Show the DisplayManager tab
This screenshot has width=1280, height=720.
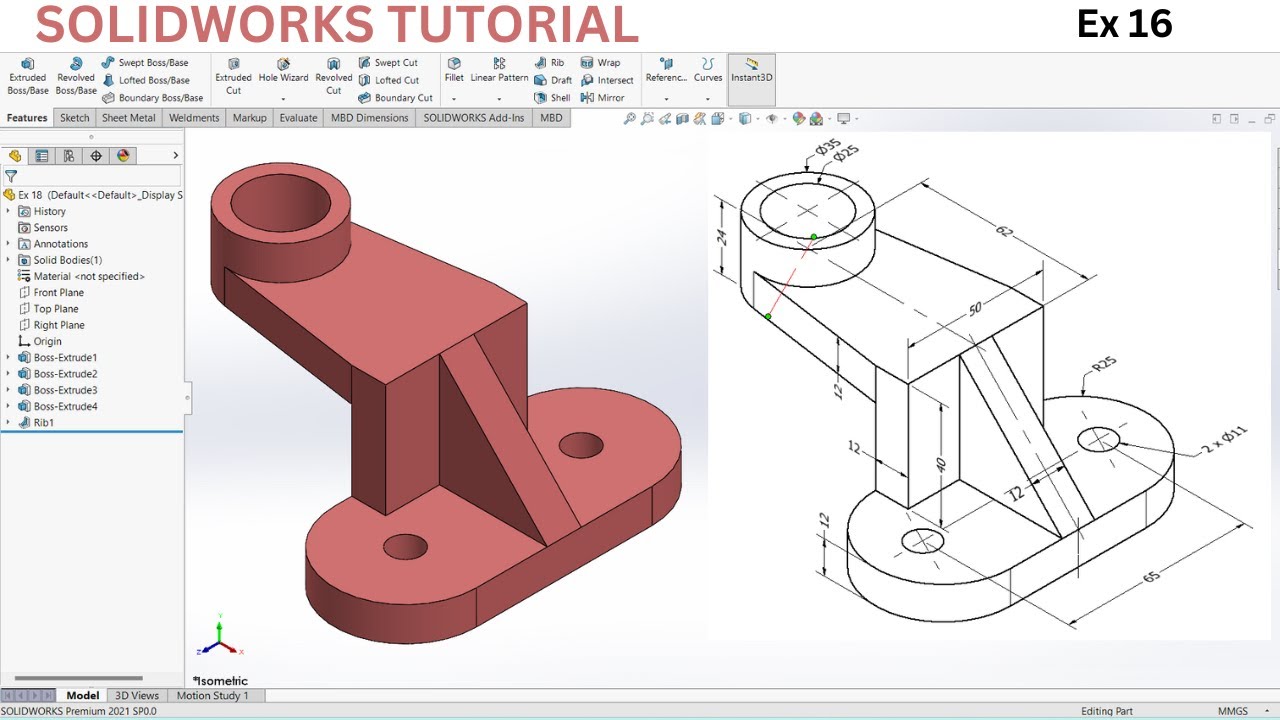(x=123, y=155)
